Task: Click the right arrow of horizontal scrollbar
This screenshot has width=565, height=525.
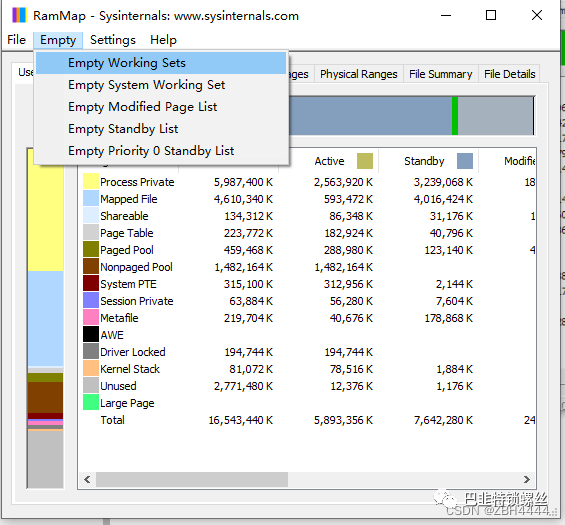Action: tap(527, 480)
